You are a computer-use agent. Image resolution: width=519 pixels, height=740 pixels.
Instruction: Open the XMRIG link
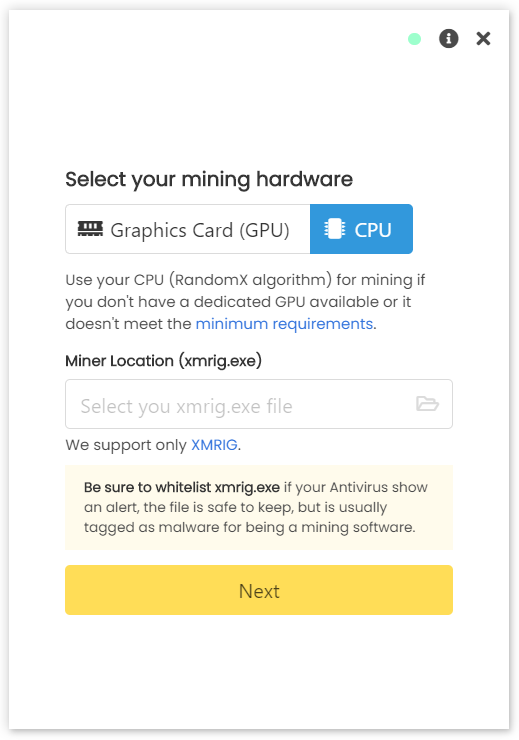click(x=214, y=445)
